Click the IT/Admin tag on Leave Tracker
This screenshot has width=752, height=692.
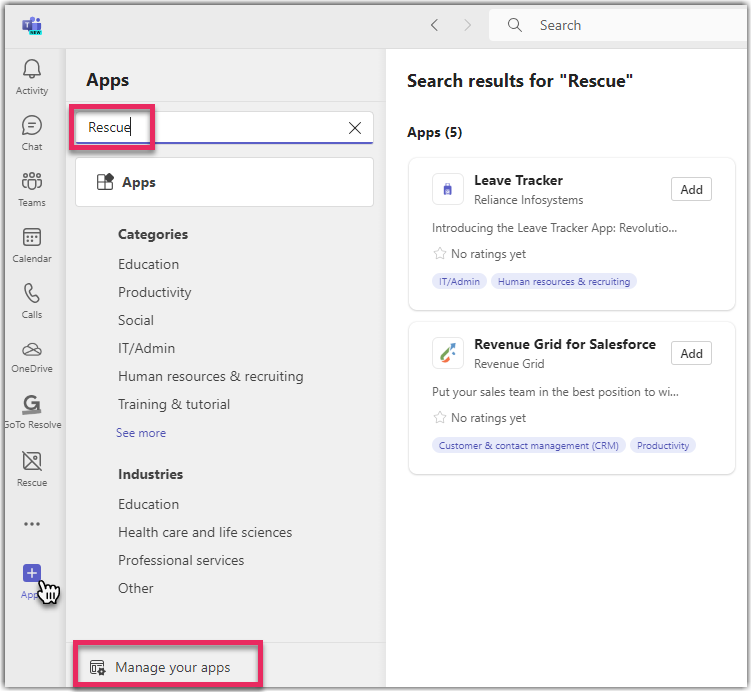coord(459,281)
